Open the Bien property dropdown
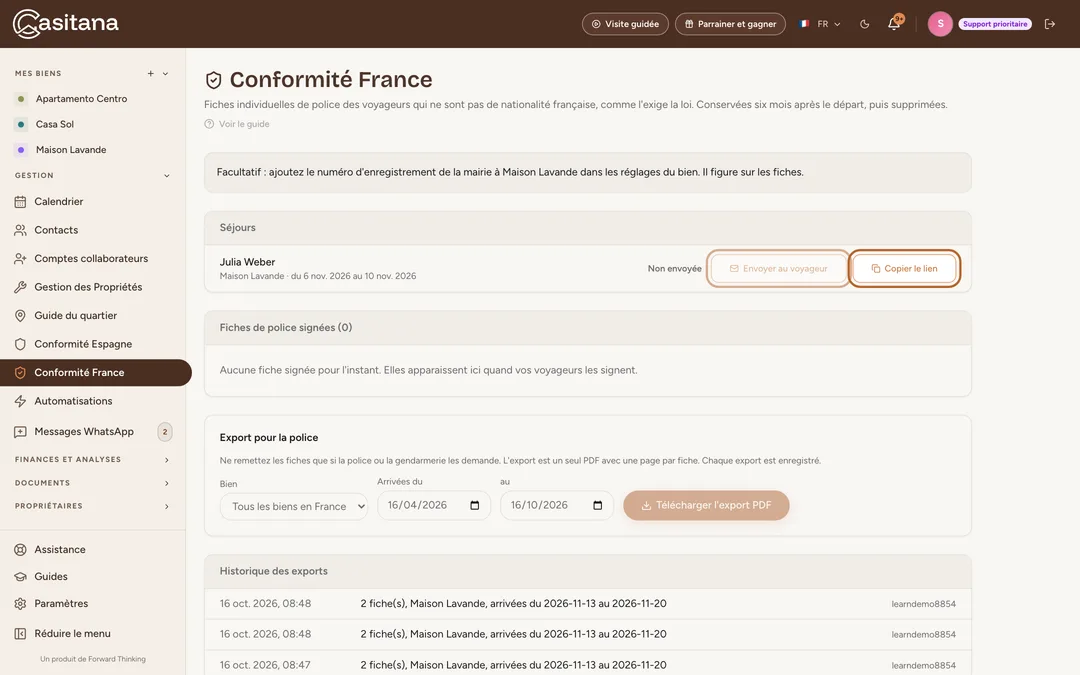The height and width of the screenshot is (675, 1080). (x=294, y=506)
